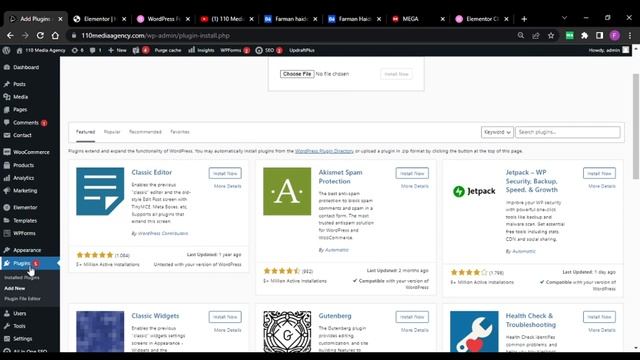Click the Search plugins input field

(x=568, y=132)
